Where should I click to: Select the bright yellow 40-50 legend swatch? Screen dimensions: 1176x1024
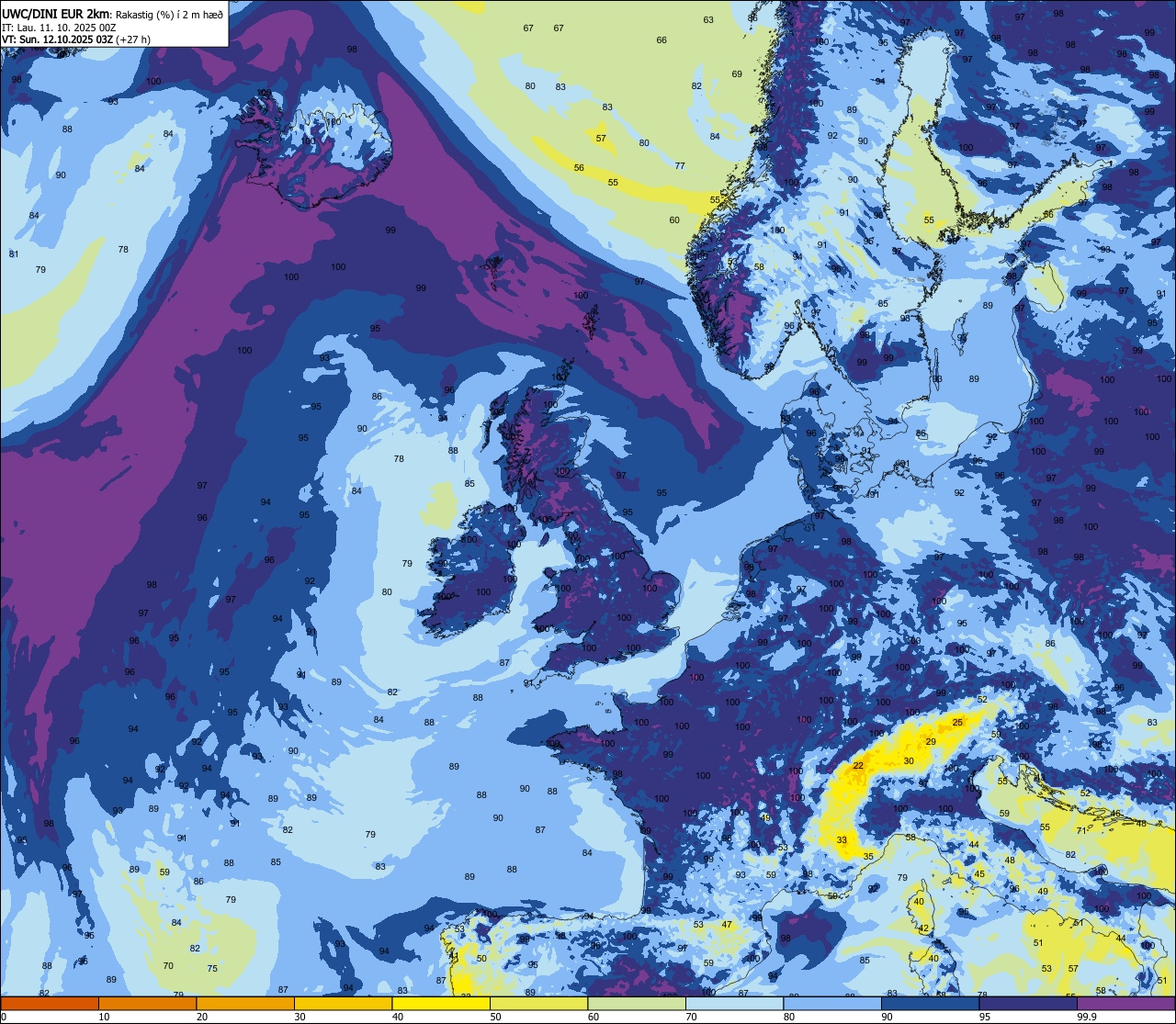click(x=441, y=1003)
